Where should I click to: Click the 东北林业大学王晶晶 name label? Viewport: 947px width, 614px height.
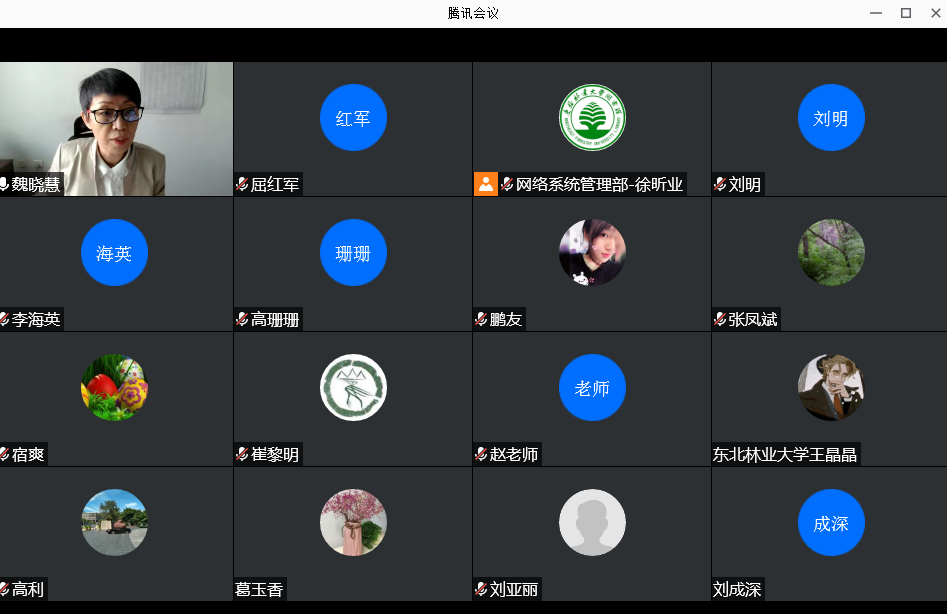(785, 455)
